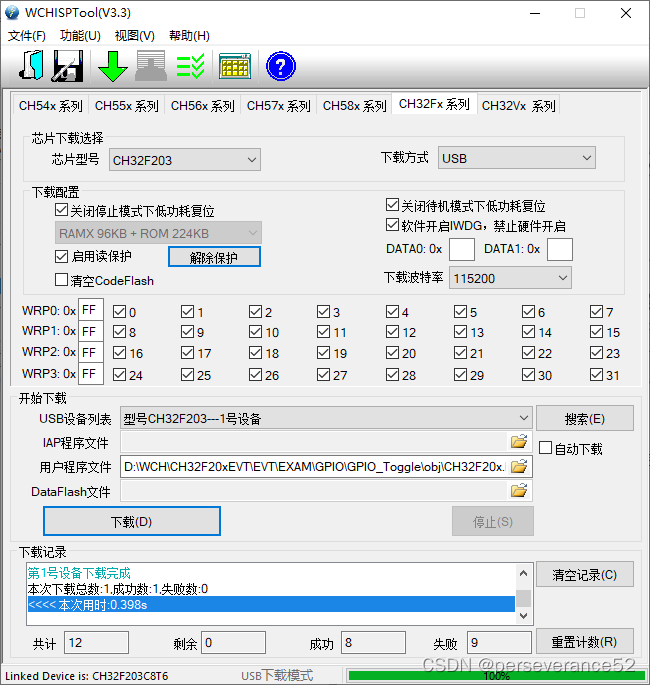
Task: Switch to the CH54x series tab
Action: click(x=51, y=106)
